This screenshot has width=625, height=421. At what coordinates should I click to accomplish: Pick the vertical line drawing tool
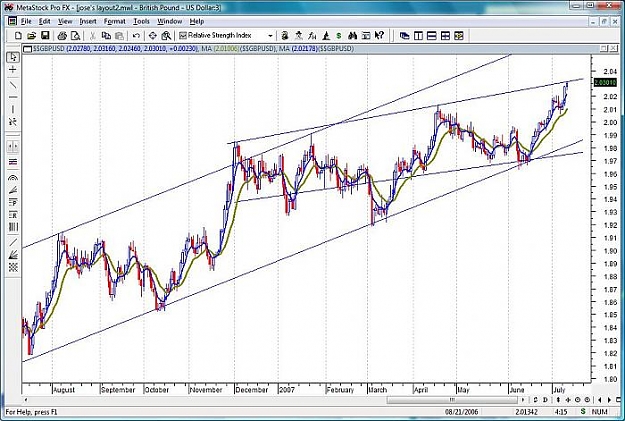pos(13,109)
